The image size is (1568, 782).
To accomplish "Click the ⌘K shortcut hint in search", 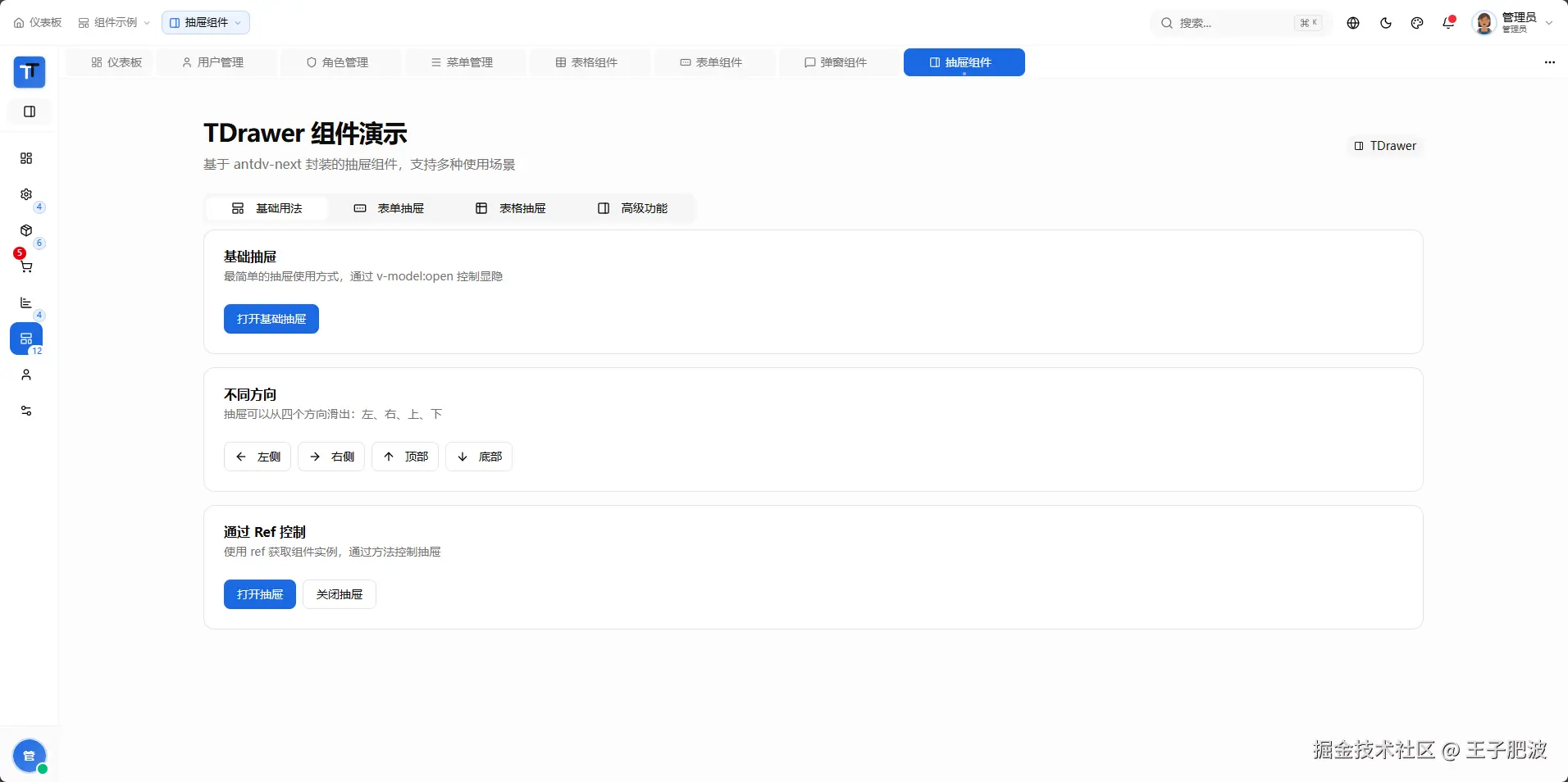I will click(x=1309, y=23).
